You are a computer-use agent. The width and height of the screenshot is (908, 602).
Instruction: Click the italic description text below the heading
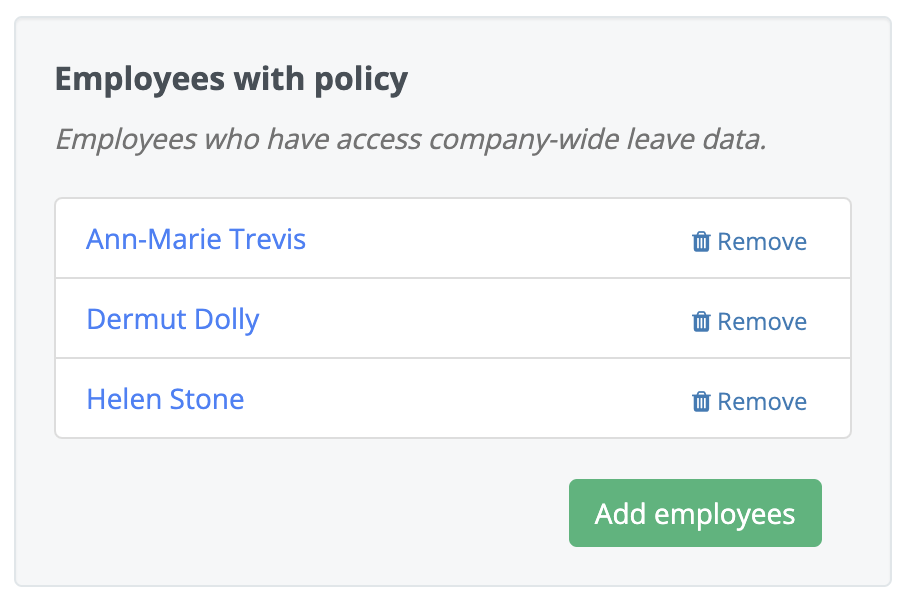(x=411, y=139)
